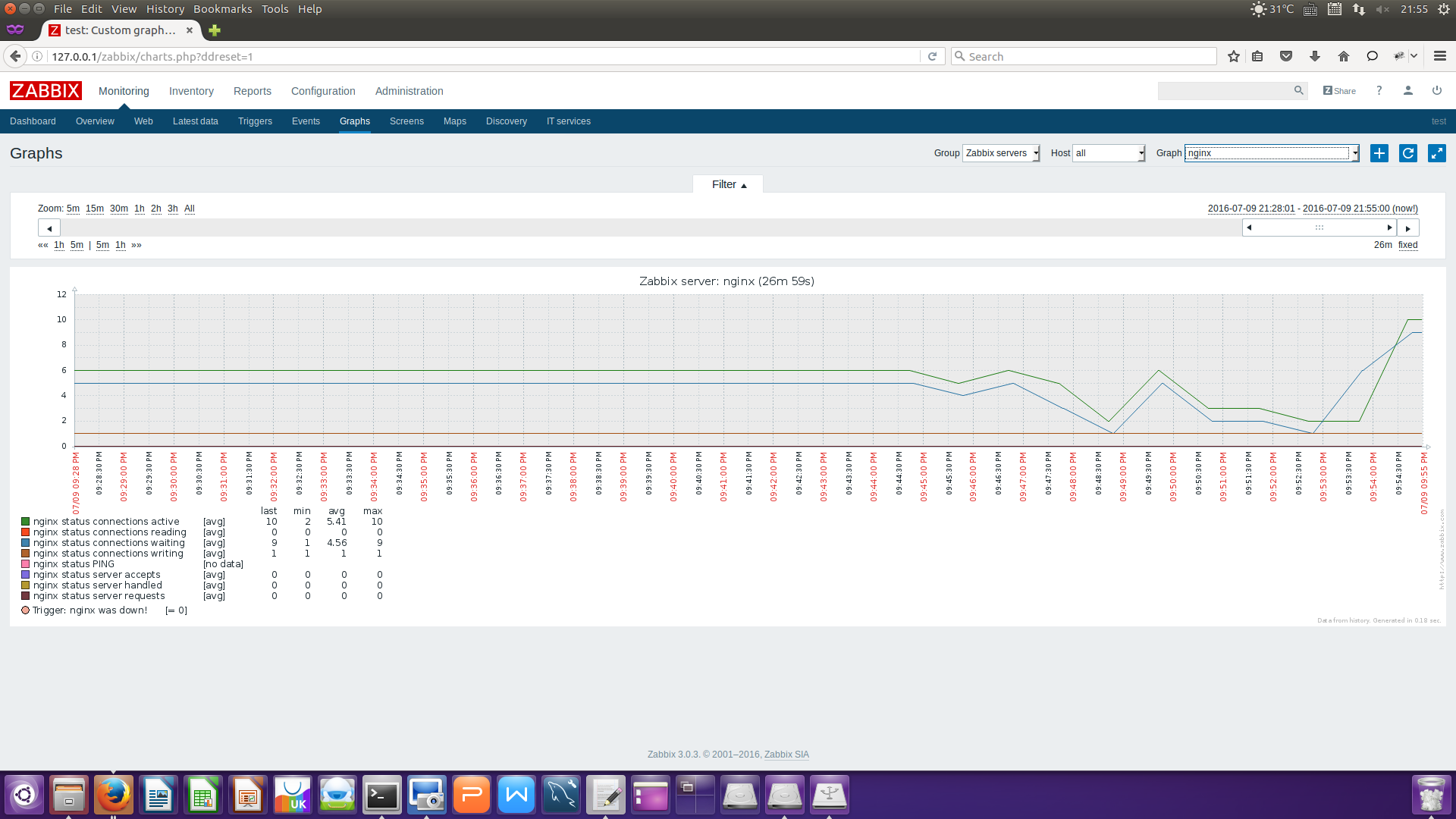Open MySQL Workbench dolphin icon in the dock

[561, 795]
